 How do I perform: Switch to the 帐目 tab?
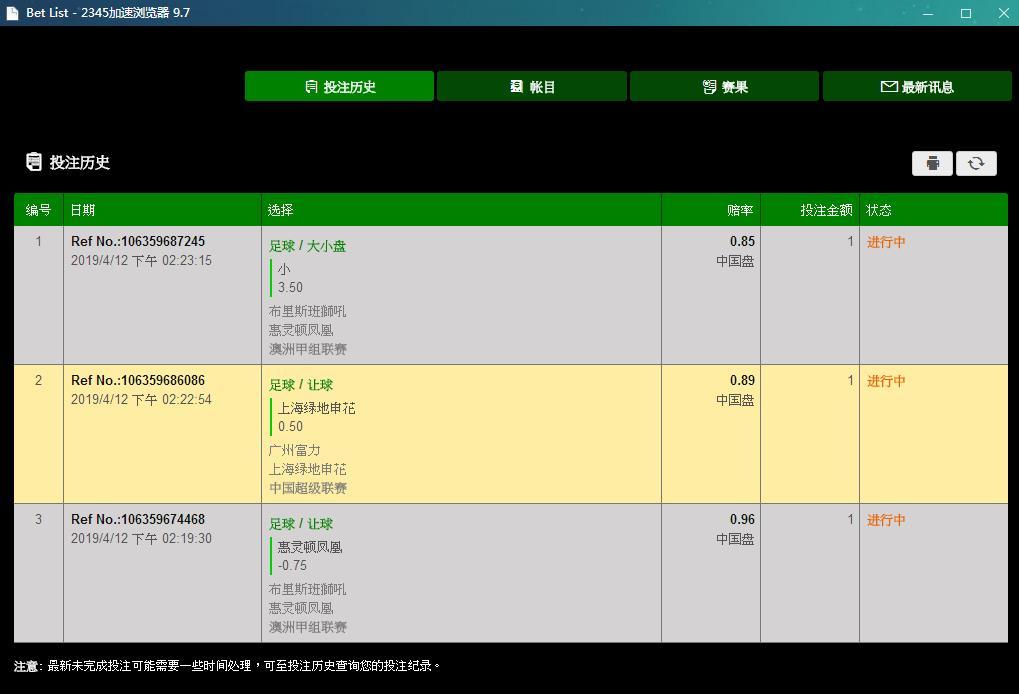coord(532,87)
